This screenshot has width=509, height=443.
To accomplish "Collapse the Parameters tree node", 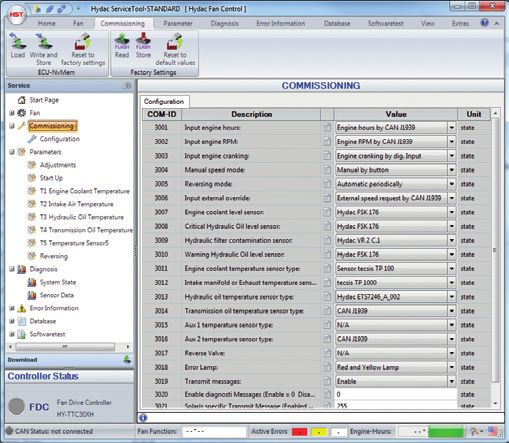I will point(12,152).
